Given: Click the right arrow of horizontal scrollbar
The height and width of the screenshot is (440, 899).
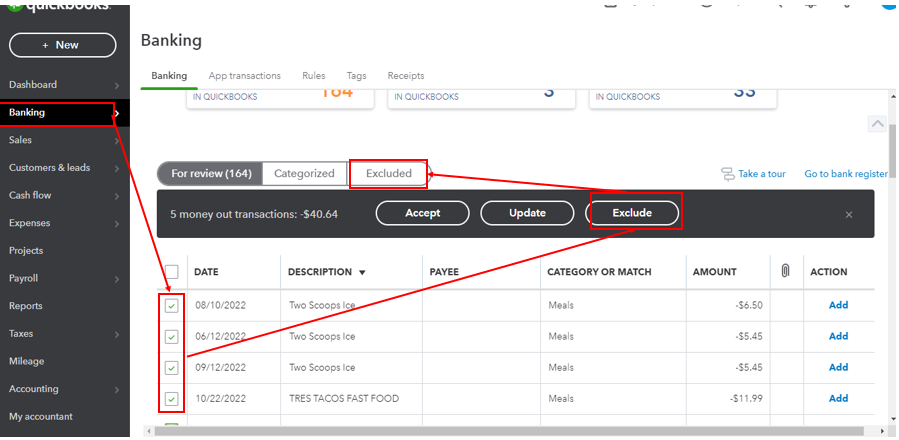Looking at the screenshot, I should click(x=882, y=431).
